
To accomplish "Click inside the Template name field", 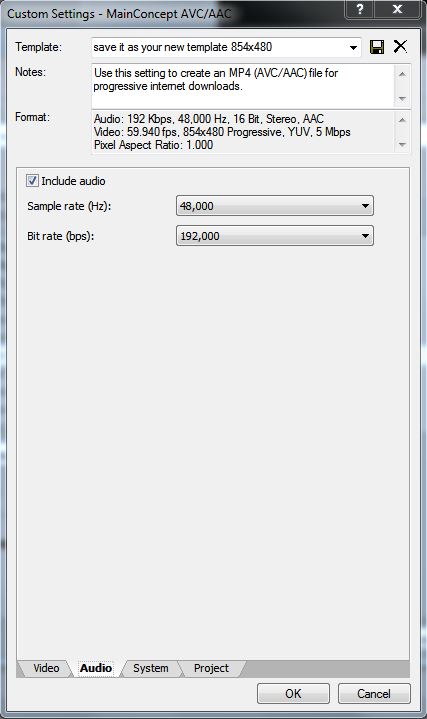I will point(219,47).
